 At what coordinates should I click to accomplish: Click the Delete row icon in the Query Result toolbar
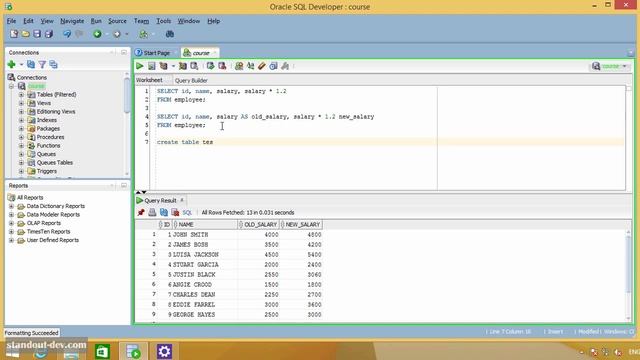pos(175,212)
